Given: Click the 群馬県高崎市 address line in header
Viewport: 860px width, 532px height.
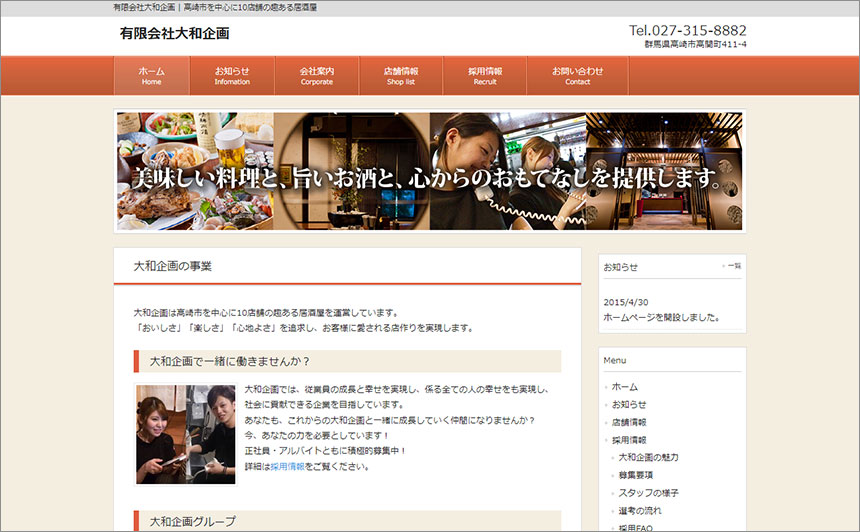Looking at the screenshot, I should [695, 44].
